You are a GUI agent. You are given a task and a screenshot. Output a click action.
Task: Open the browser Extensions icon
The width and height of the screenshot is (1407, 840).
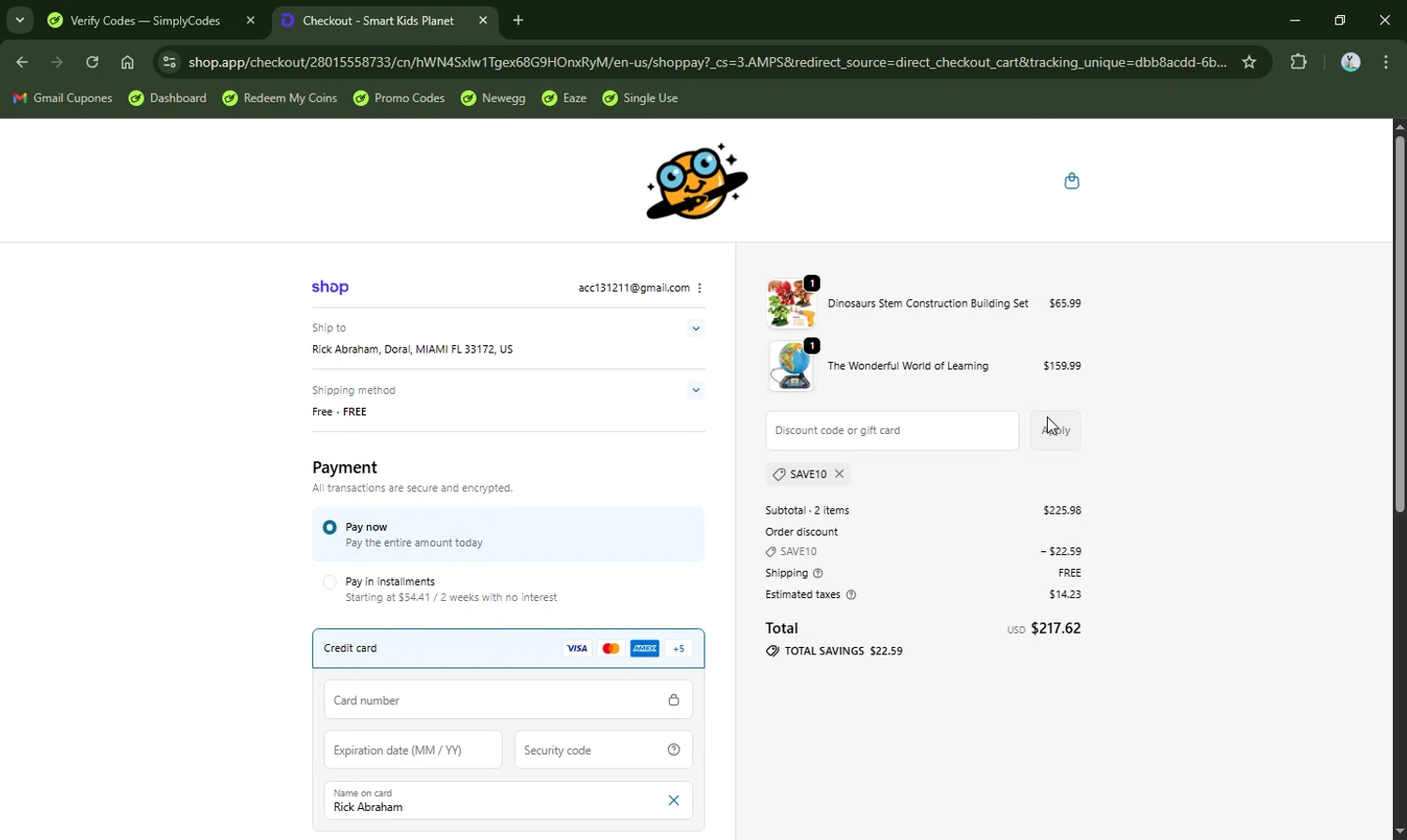(x=1298, y=62)
